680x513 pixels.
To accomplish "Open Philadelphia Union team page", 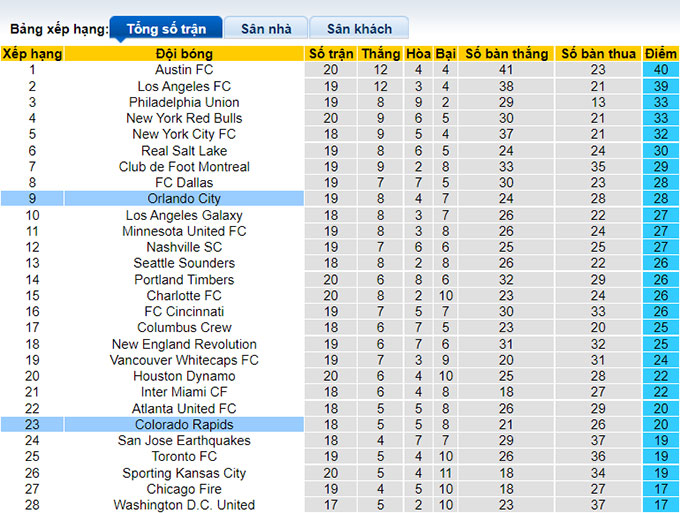I will pos(184,102).
